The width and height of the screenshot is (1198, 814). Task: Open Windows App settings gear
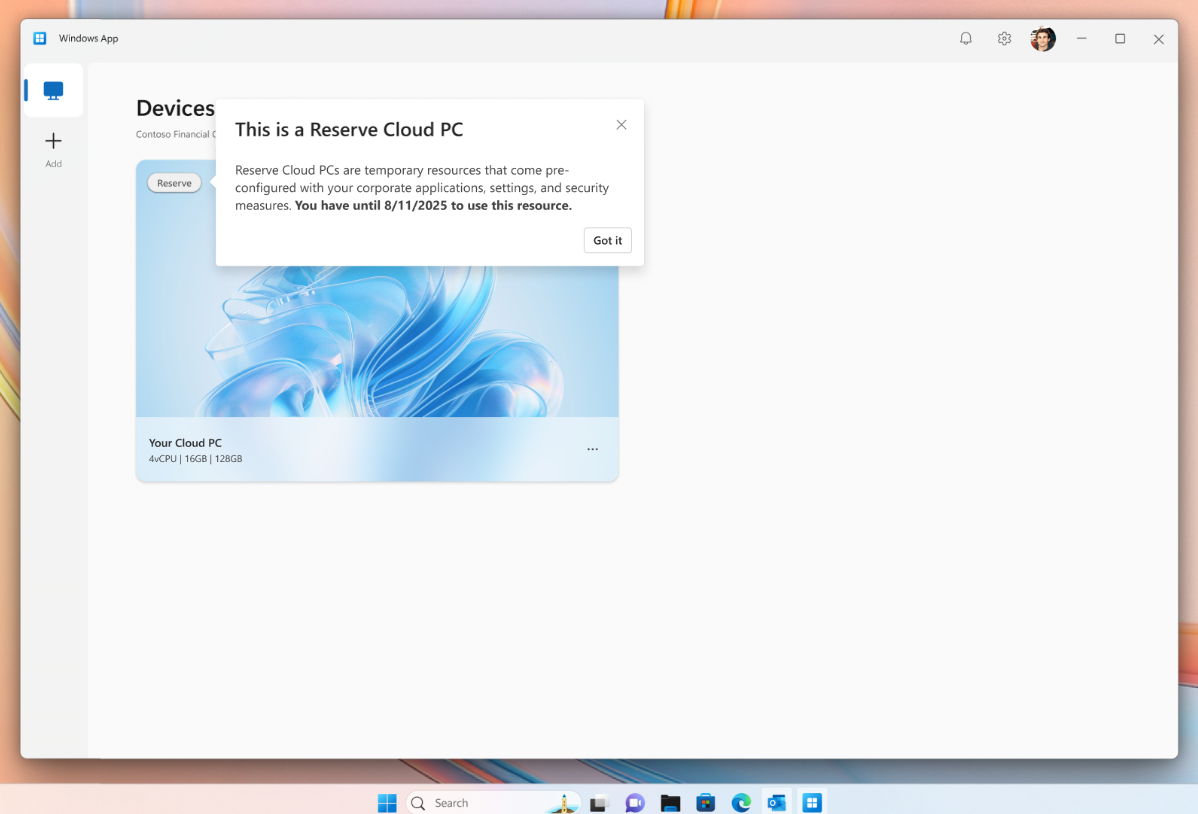1003,38
